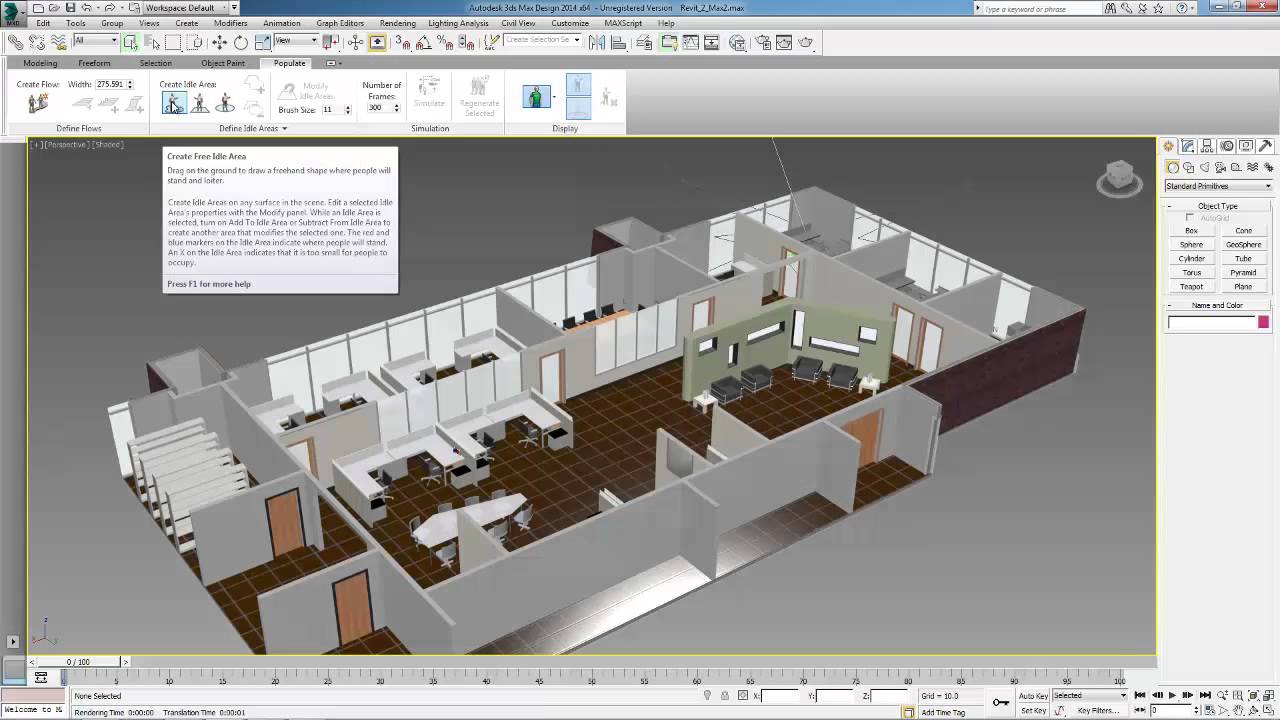
Task: Expand the Define Idle Areas panel arrow
Action: pyautogui.click(x=284, y=129)
